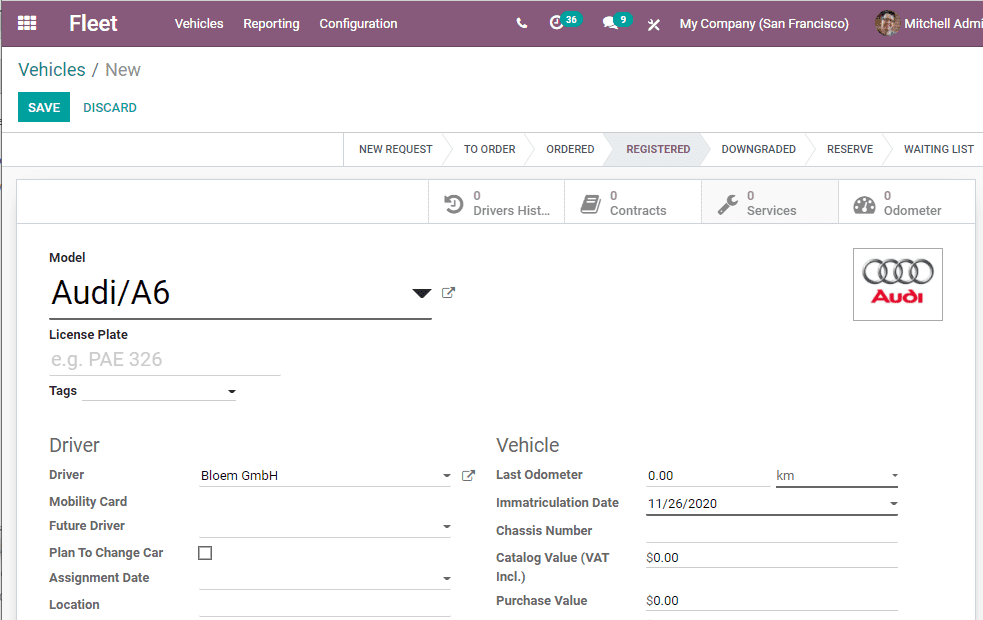Click the Purchase Value amount field
The width and height of the screenshot is (983, 620).
[x=772, y=601]
